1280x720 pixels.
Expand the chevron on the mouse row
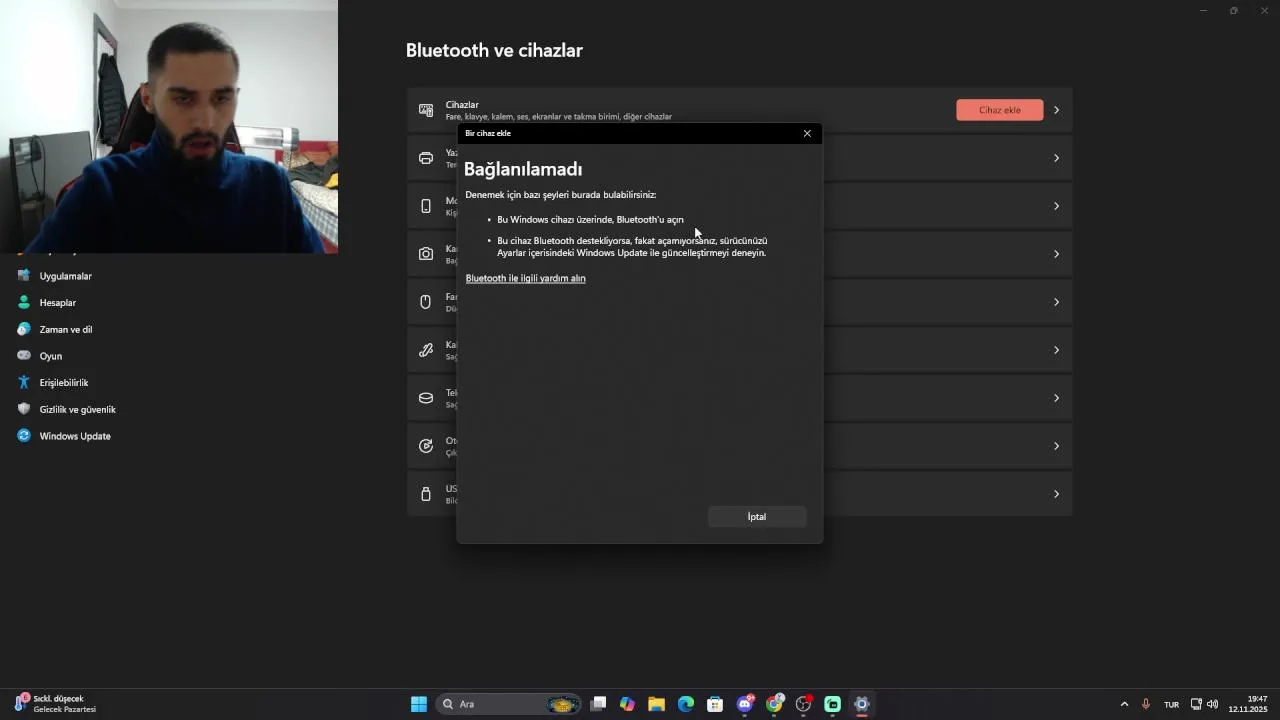1056,302
